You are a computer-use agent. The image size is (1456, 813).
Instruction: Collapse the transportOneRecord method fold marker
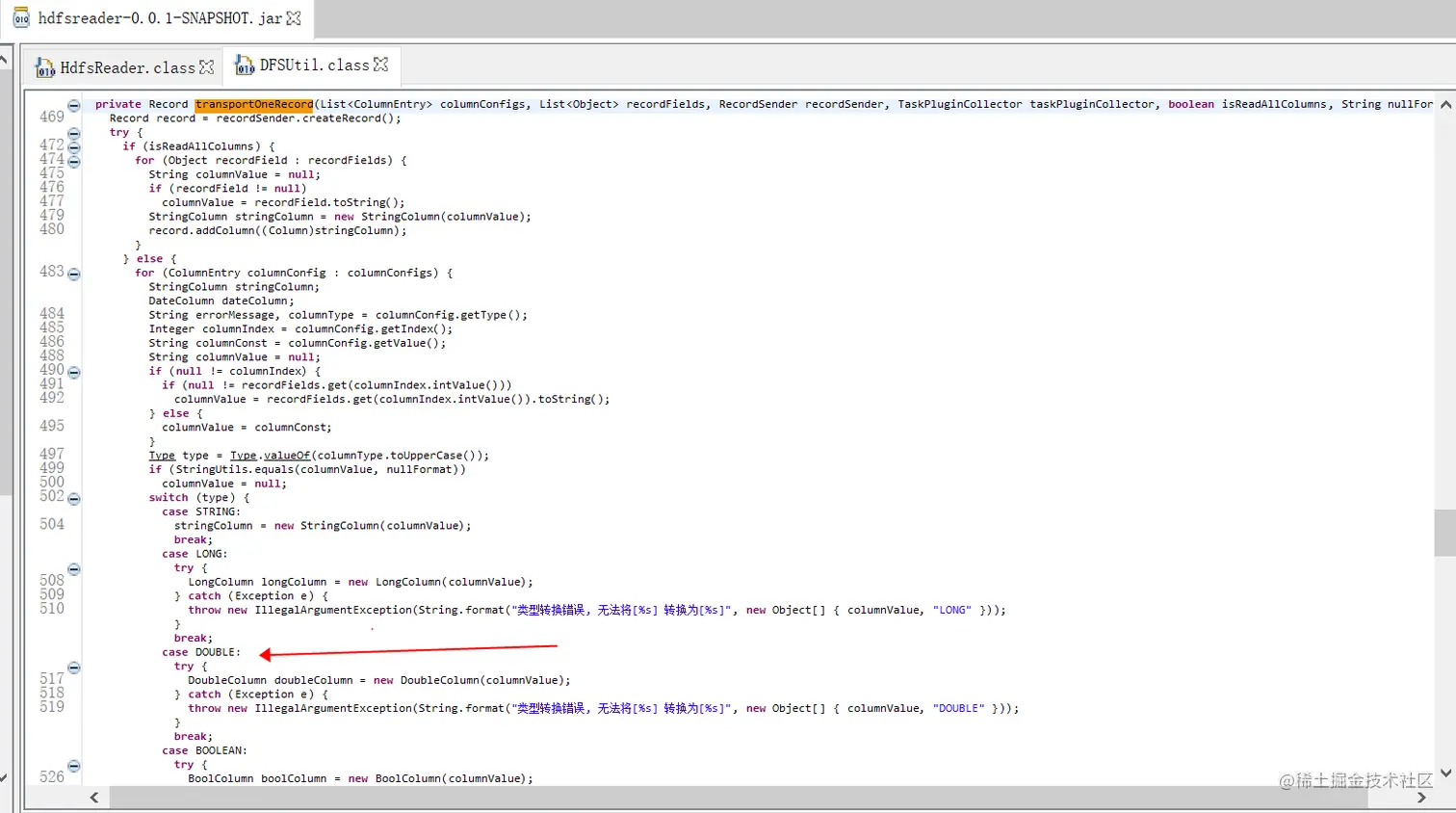point(74,105)
